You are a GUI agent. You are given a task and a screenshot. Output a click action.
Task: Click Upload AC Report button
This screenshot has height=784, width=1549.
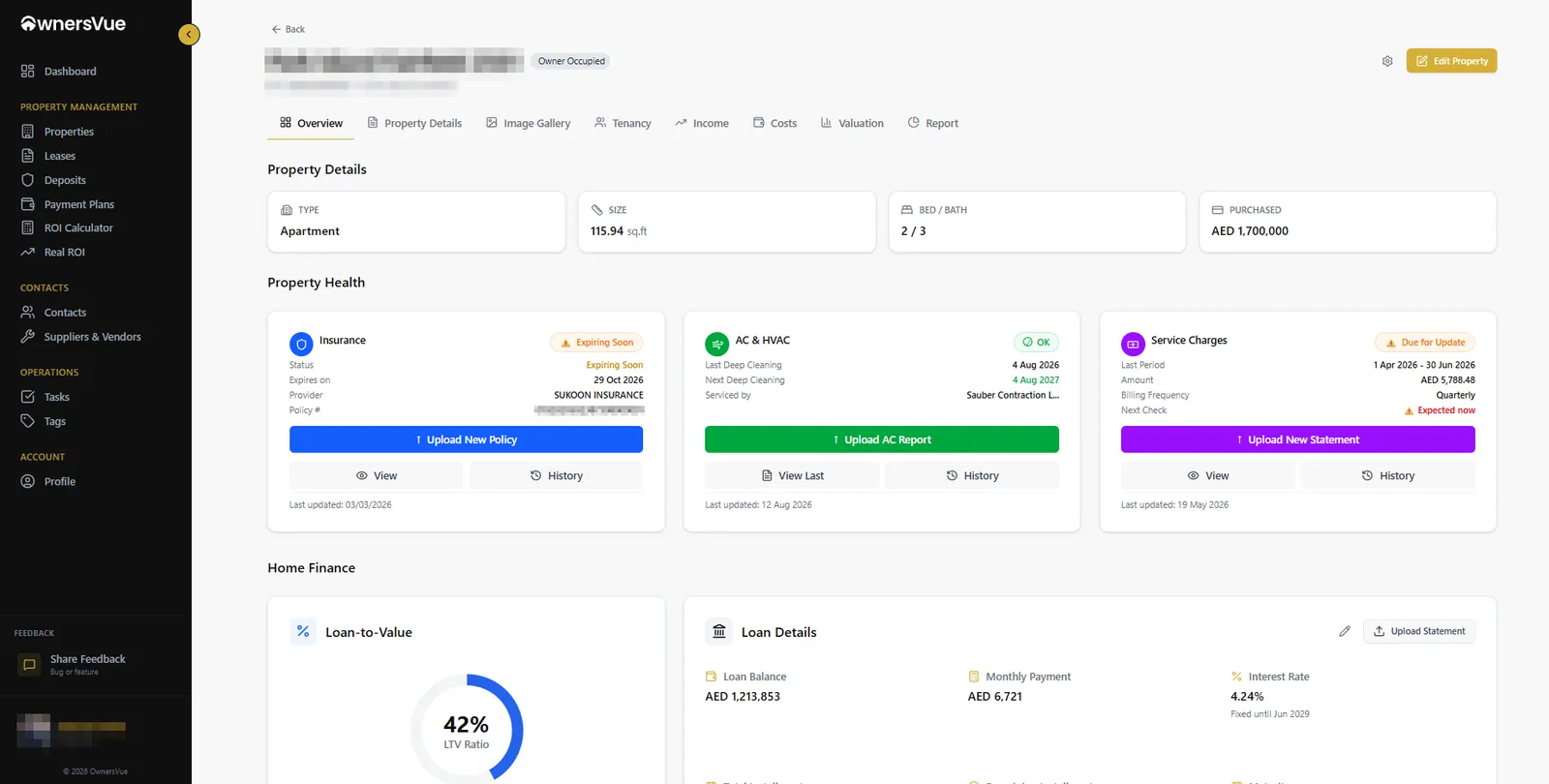(x=882, y=439)
